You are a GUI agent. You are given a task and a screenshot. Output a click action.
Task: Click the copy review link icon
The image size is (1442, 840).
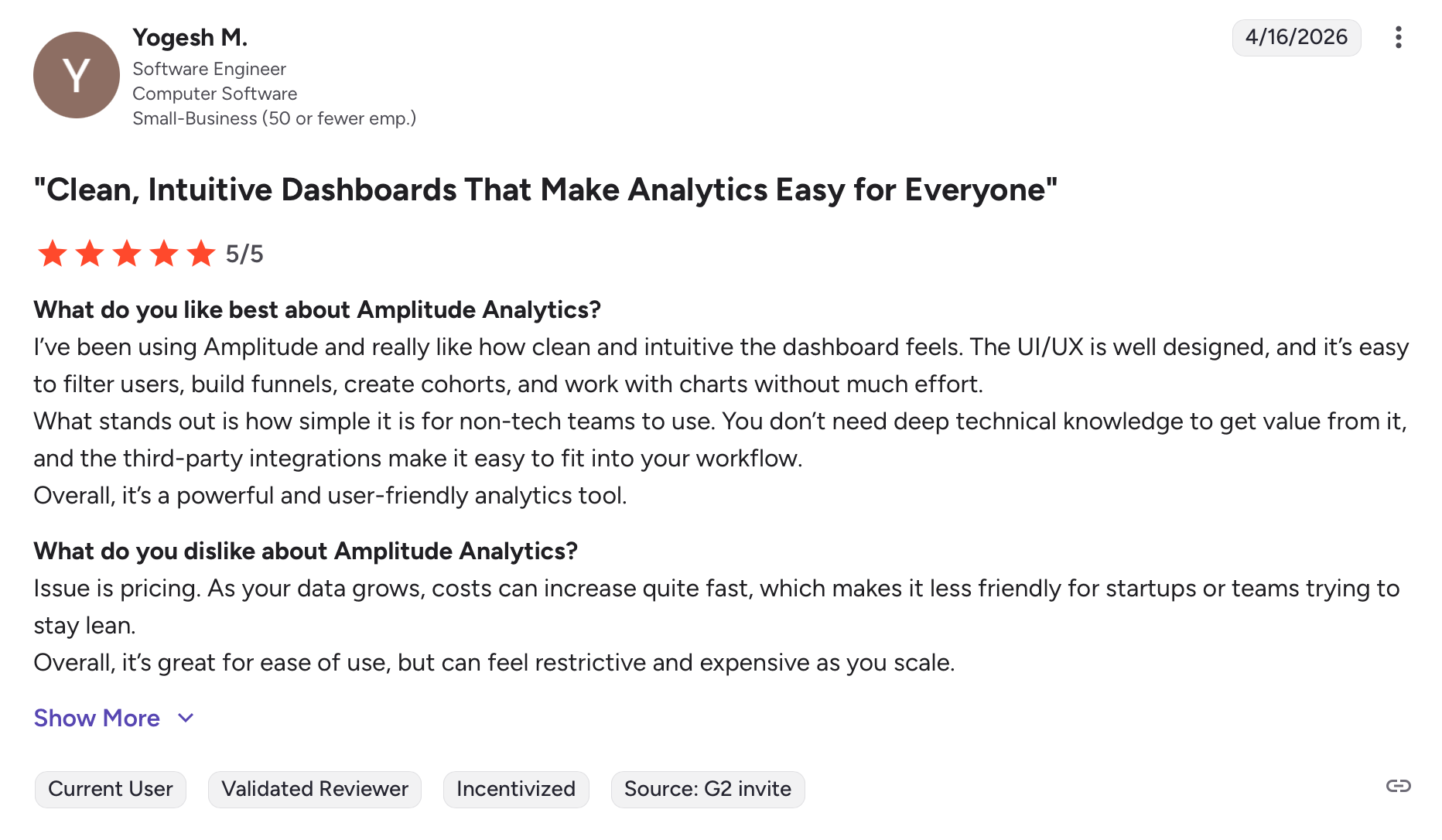pyautogui.click(x=1398, y=787)
